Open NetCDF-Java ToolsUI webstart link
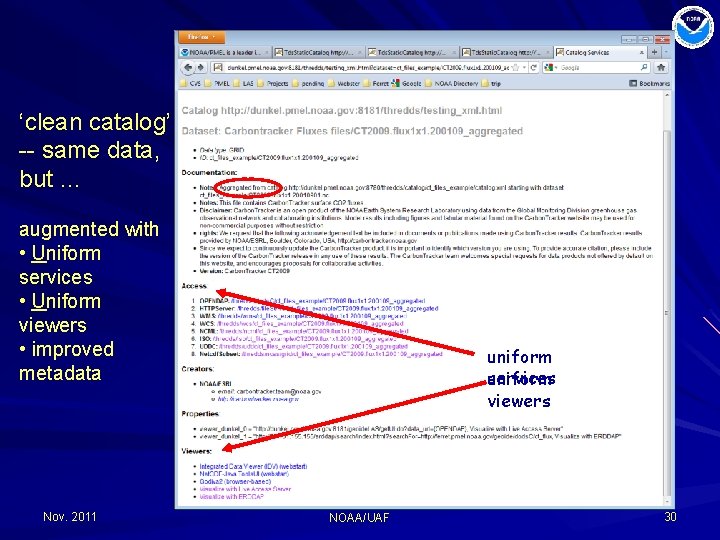720x540 pixels. click(244, 474)
